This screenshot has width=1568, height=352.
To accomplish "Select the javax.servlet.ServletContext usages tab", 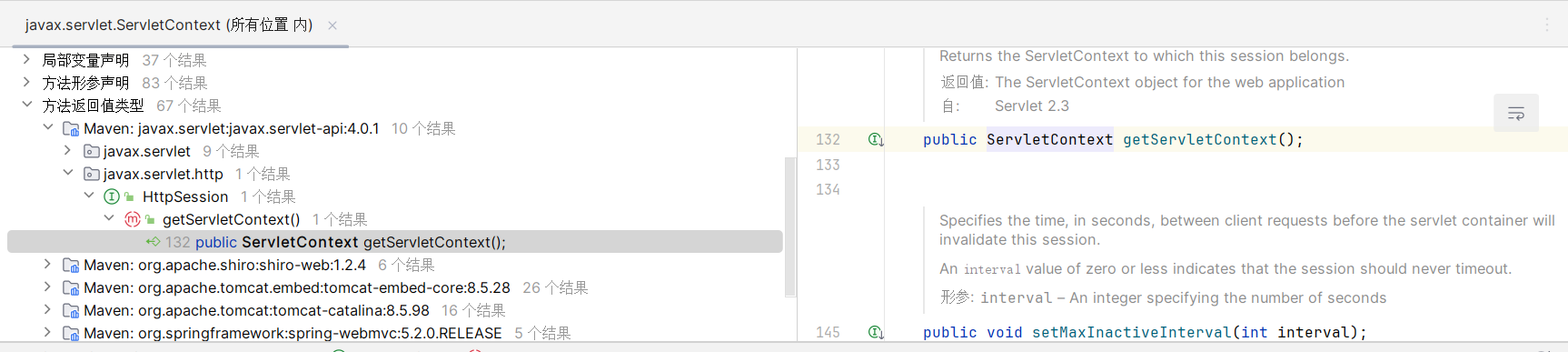I will (169, 25).
